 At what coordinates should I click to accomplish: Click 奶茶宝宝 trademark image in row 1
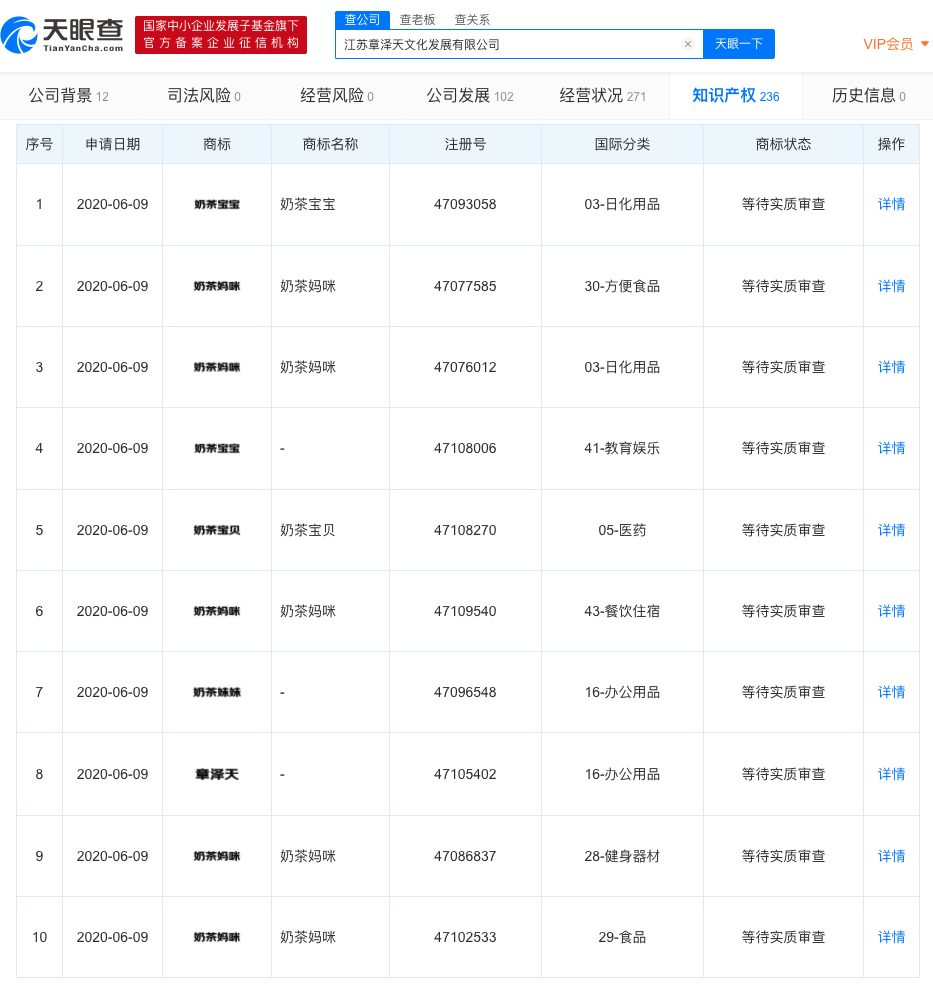tap(217, 204)
